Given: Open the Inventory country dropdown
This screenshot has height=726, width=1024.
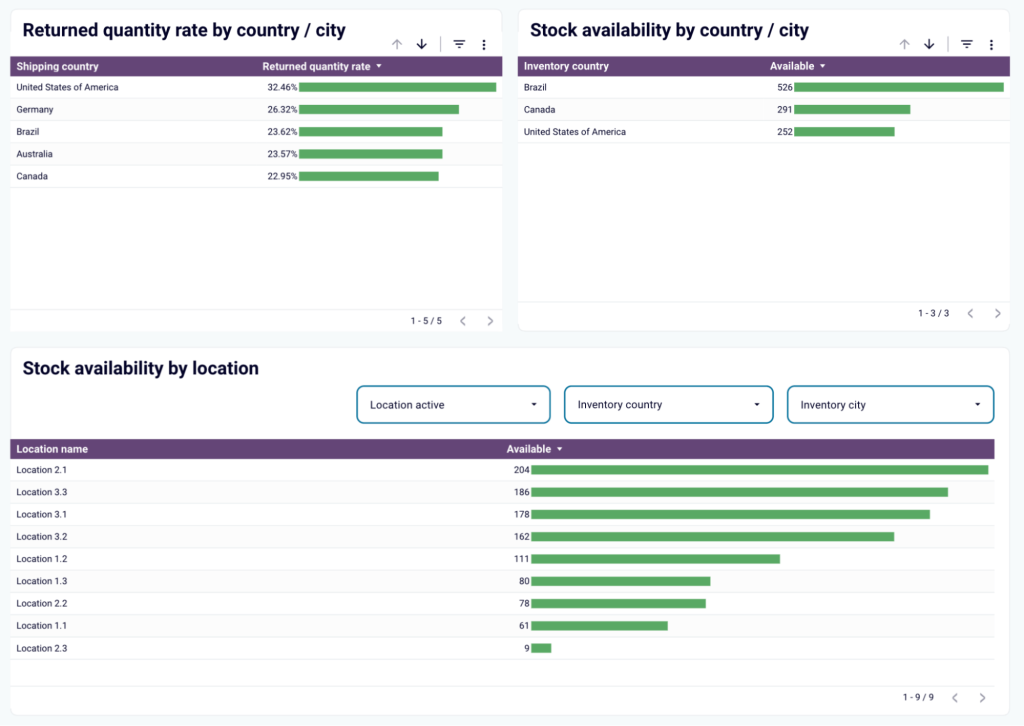Looking at the screenshot, I should coord(668,404).
